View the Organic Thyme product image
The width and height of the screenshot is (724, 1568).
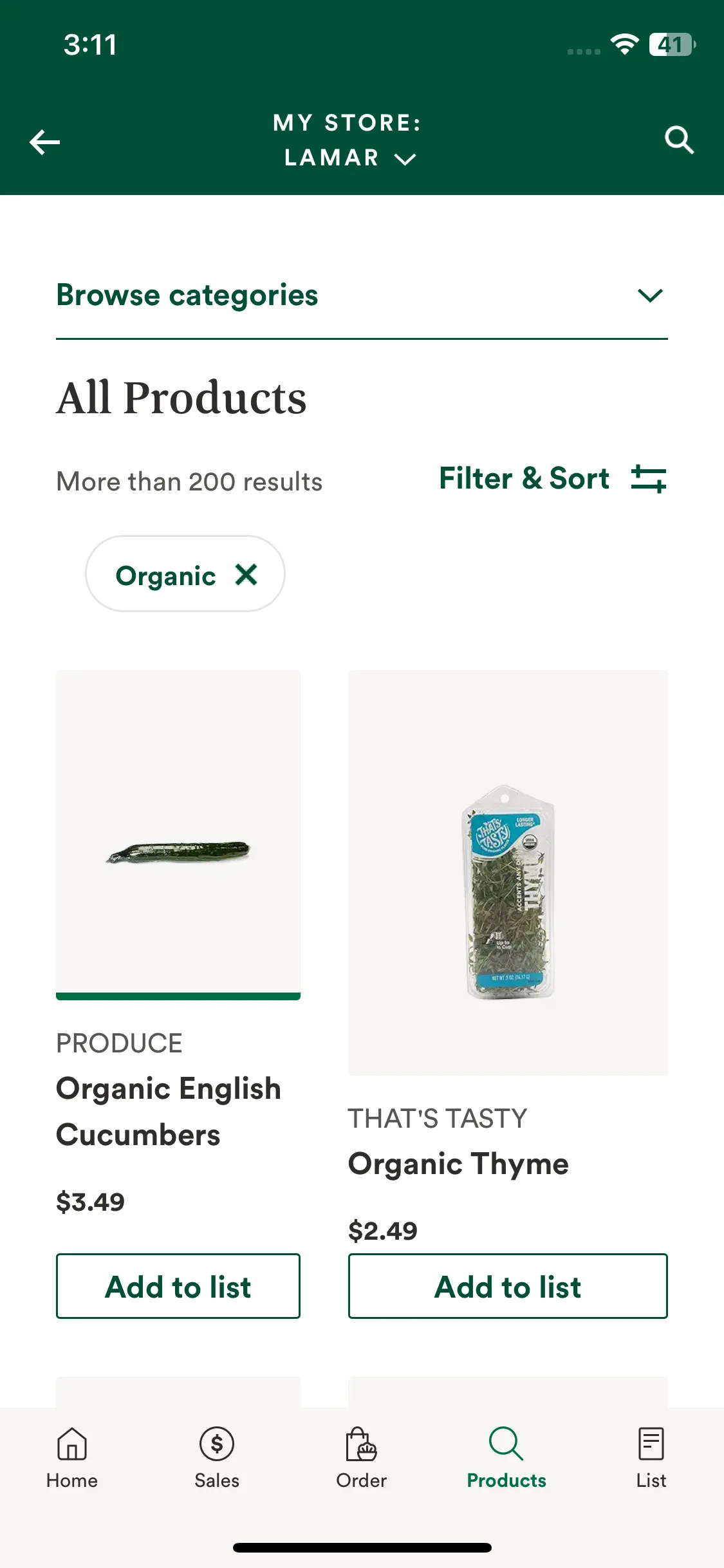click(508, 873)
